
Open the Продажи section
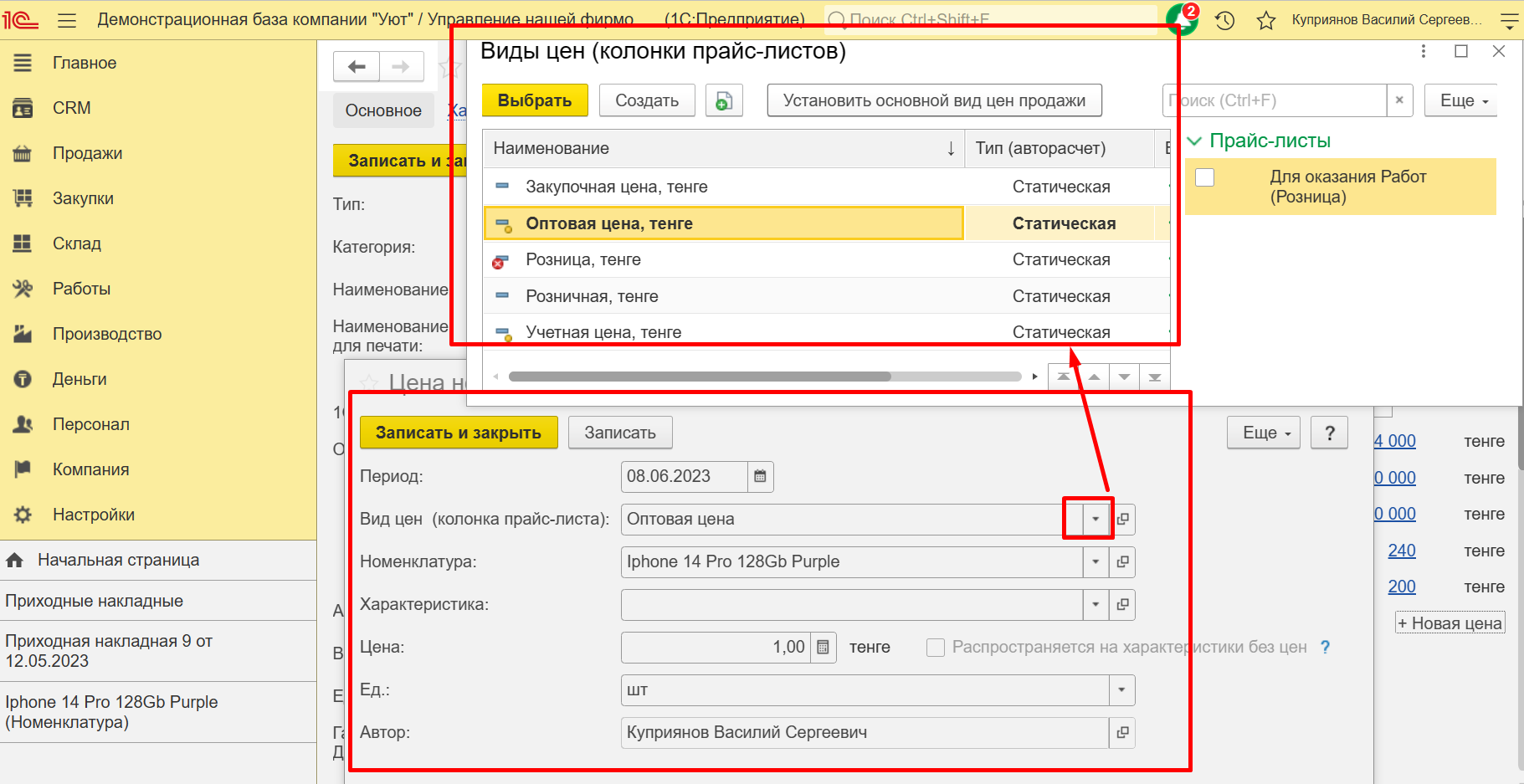coord(87,153)
